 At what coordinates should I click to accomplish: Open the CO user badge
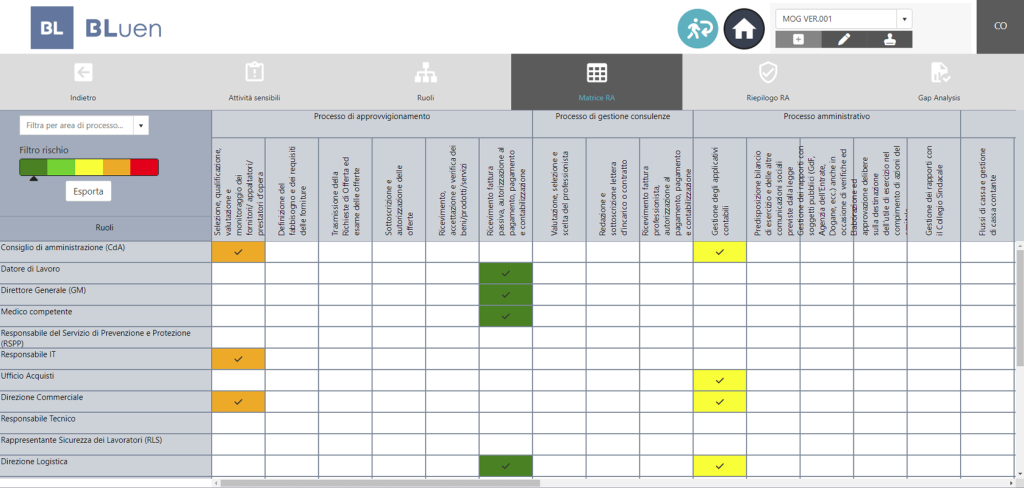pyautogui.click(x=1000, y=27)
